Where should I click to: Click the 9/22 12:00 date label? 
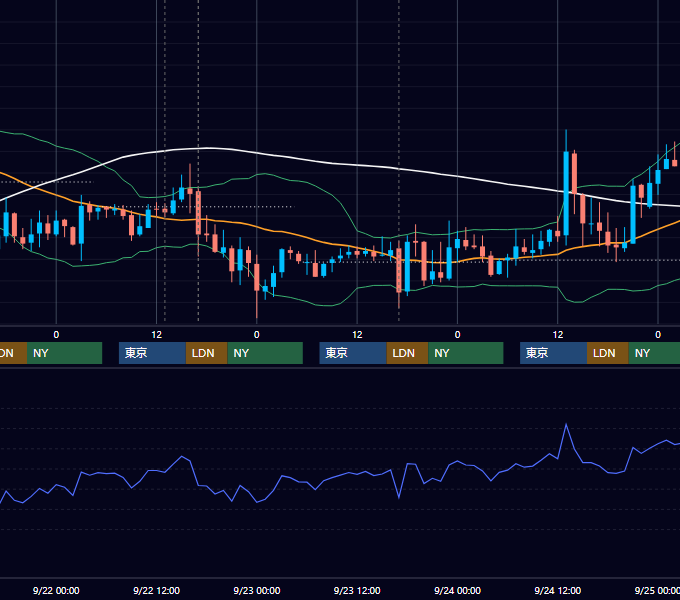click(156, 590)
